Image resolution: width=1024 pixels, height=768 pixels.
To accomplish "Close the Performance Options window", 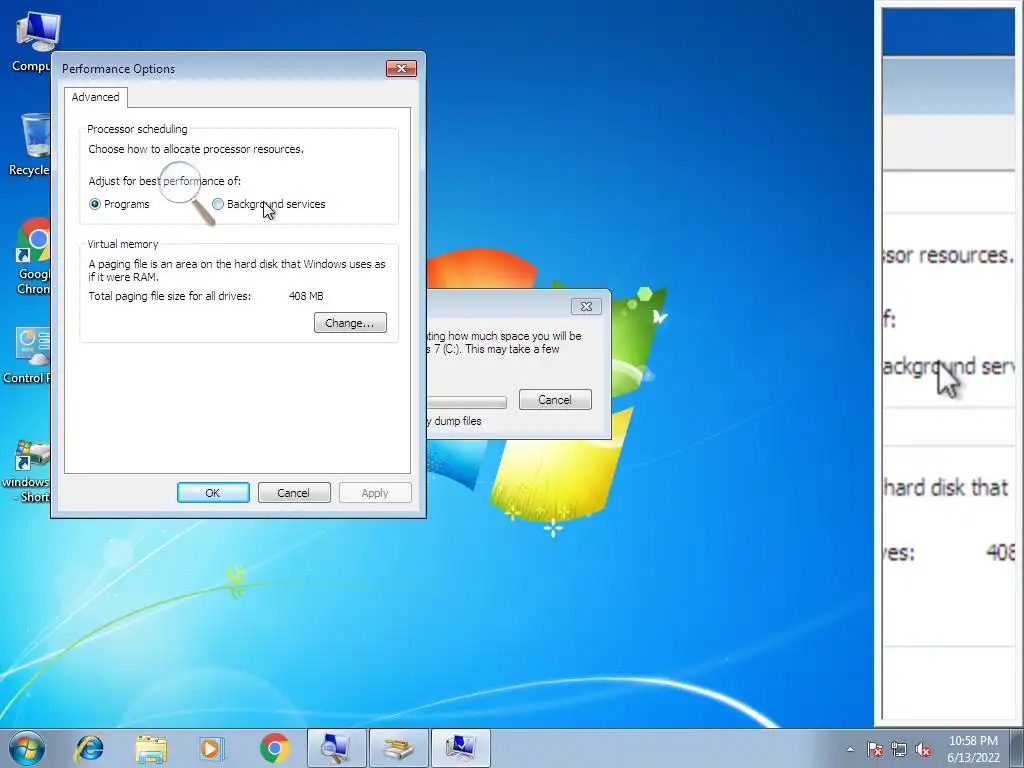I will click(x=401, y=69).
